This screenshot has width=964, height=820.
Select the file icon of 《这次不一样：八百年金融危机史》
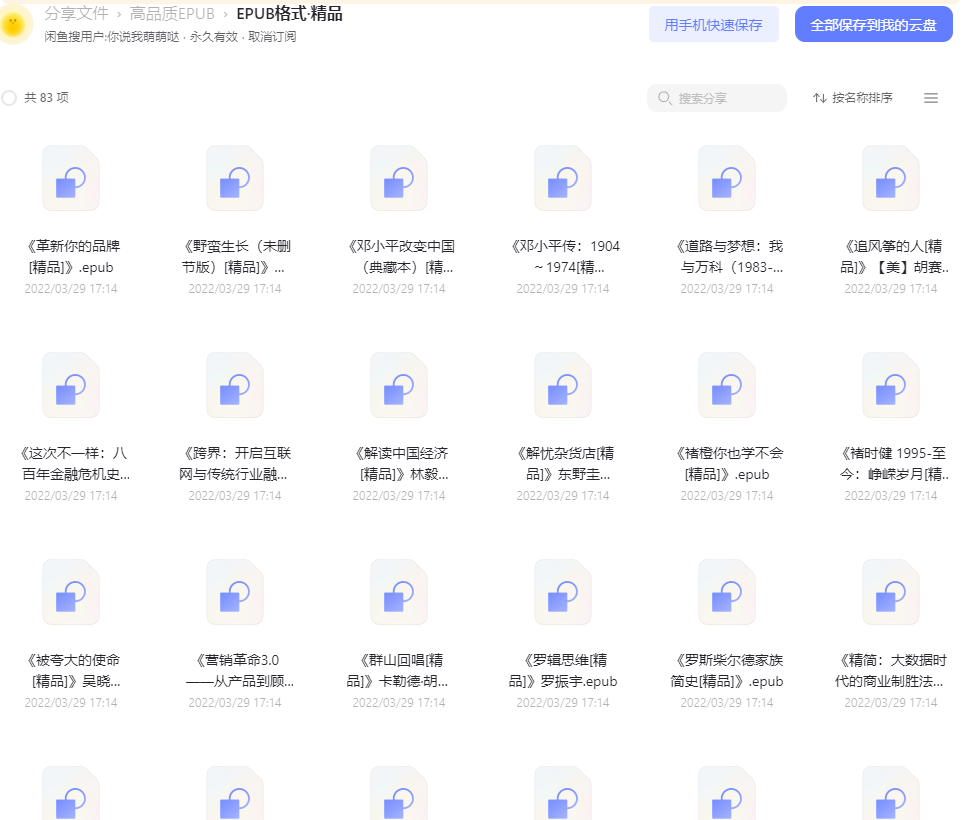tap(71, 385)
